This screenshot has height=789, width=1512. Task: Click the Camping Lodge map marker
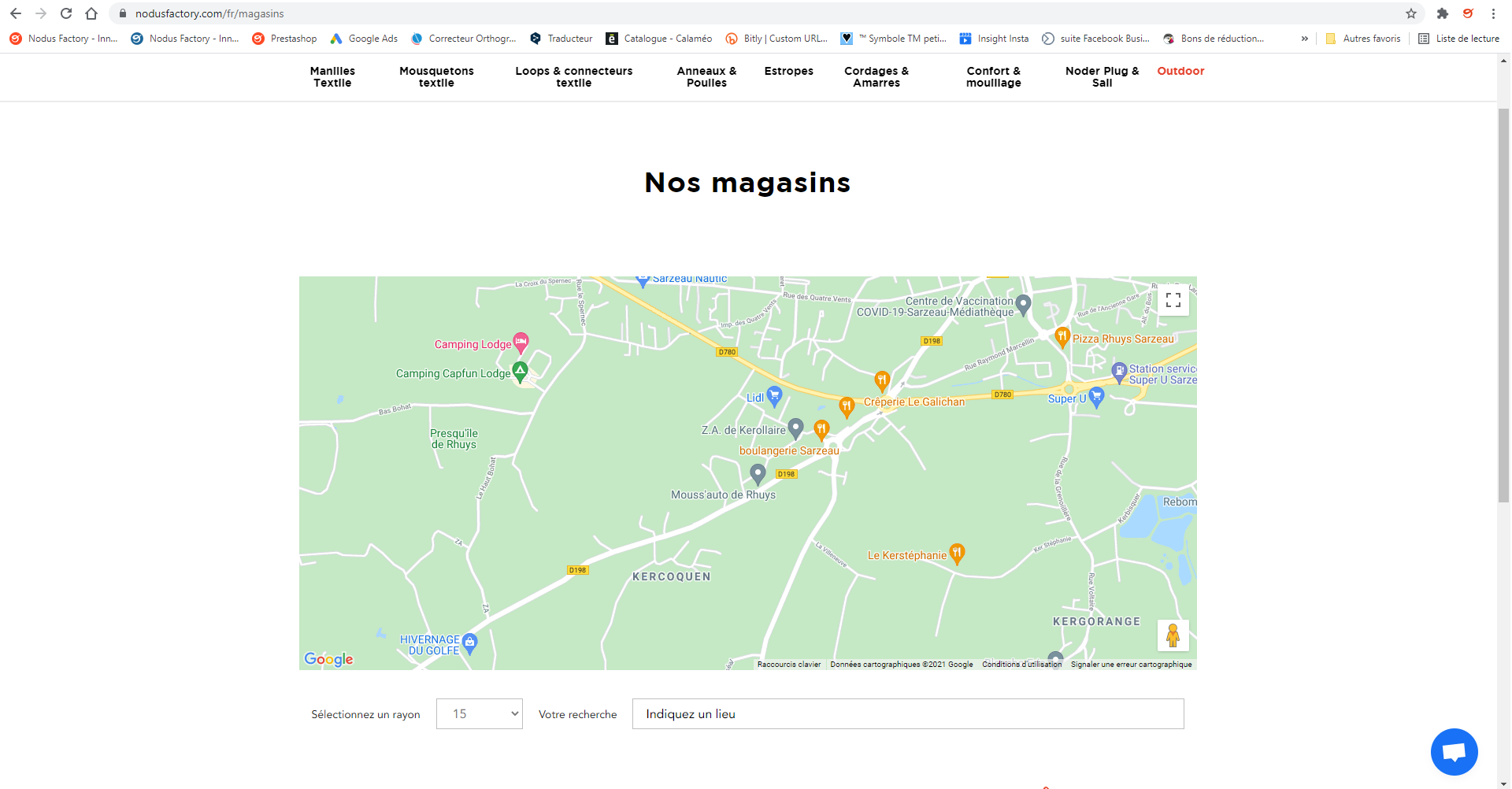click(521, 343)
